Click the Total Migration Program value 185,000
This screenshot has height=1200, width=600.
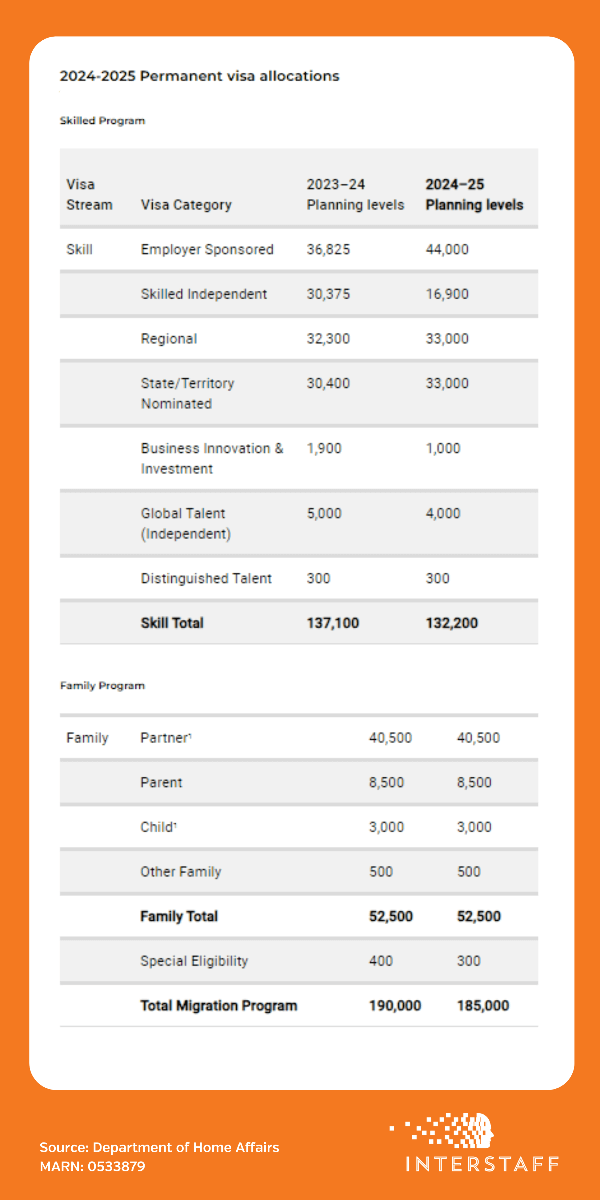point(483,1005)
